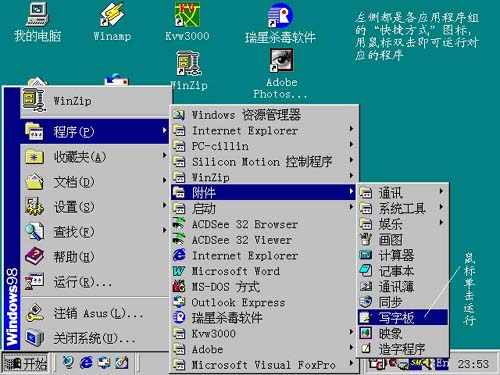Screen dimensions: 500x375
Task: Open the 启动 program group
Action: coord(264,208)
